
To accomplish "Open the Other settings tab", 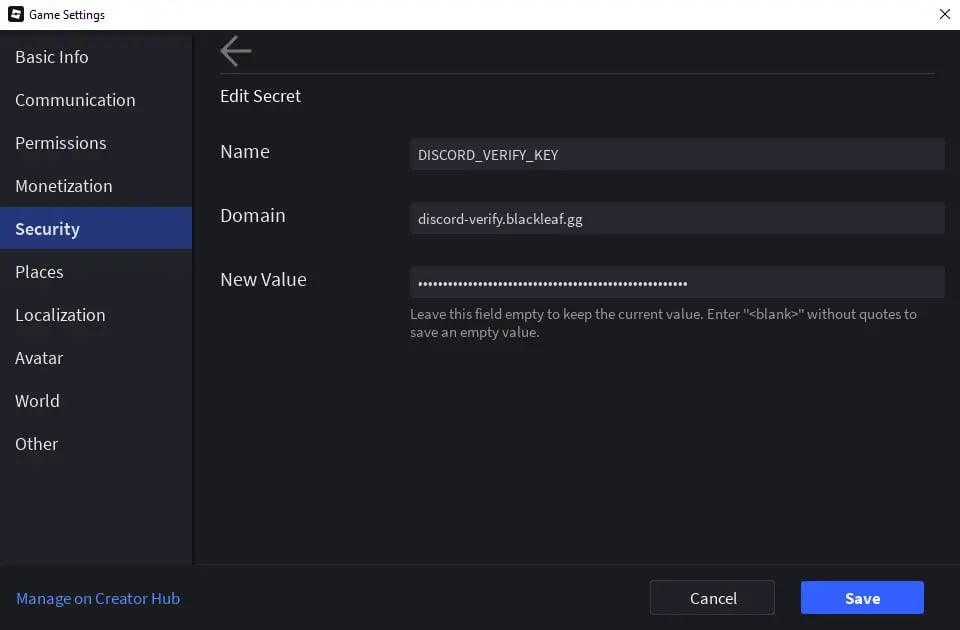I will tap(36, 444).
